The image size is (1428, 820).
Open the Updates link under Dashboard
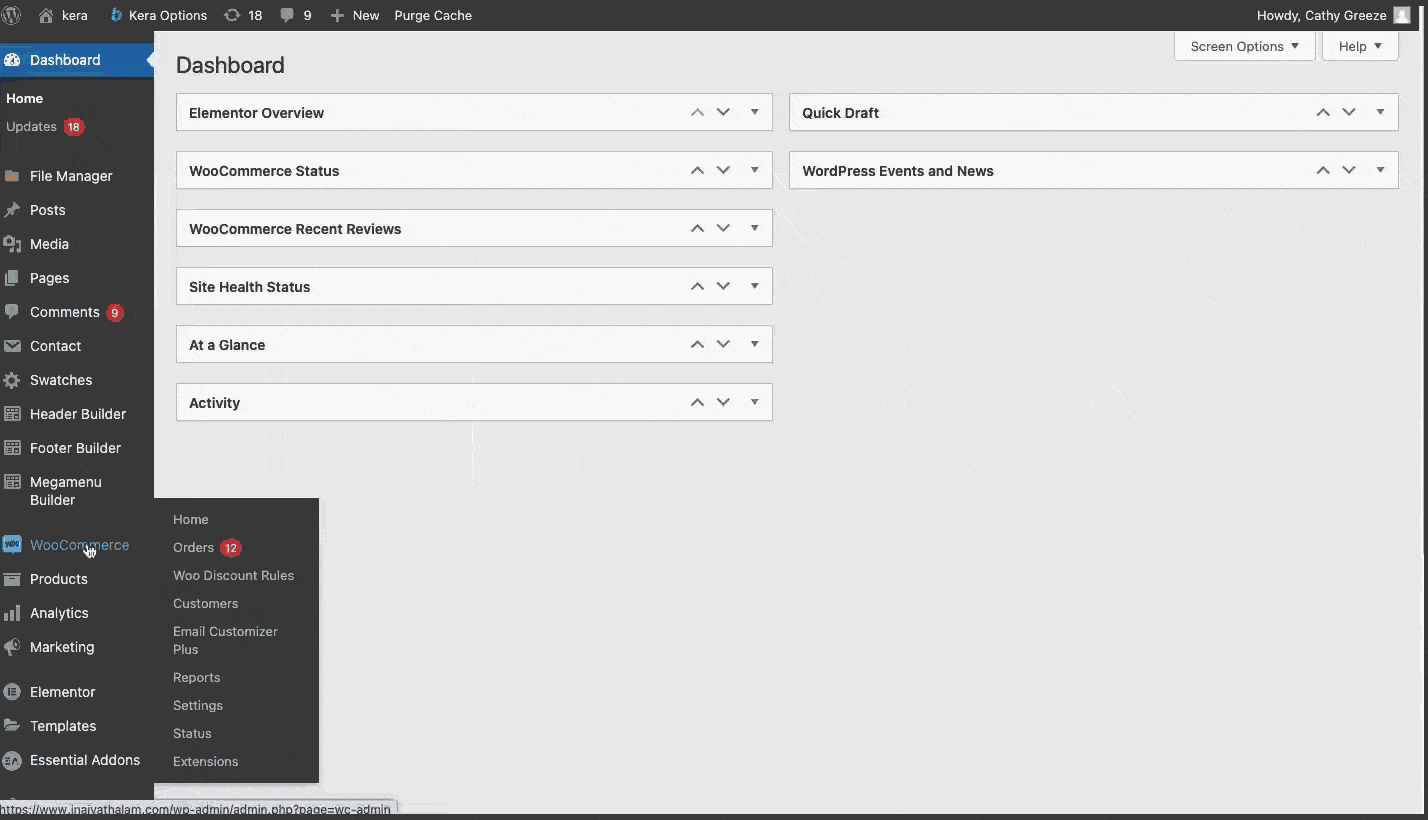[x=31, y=126]
